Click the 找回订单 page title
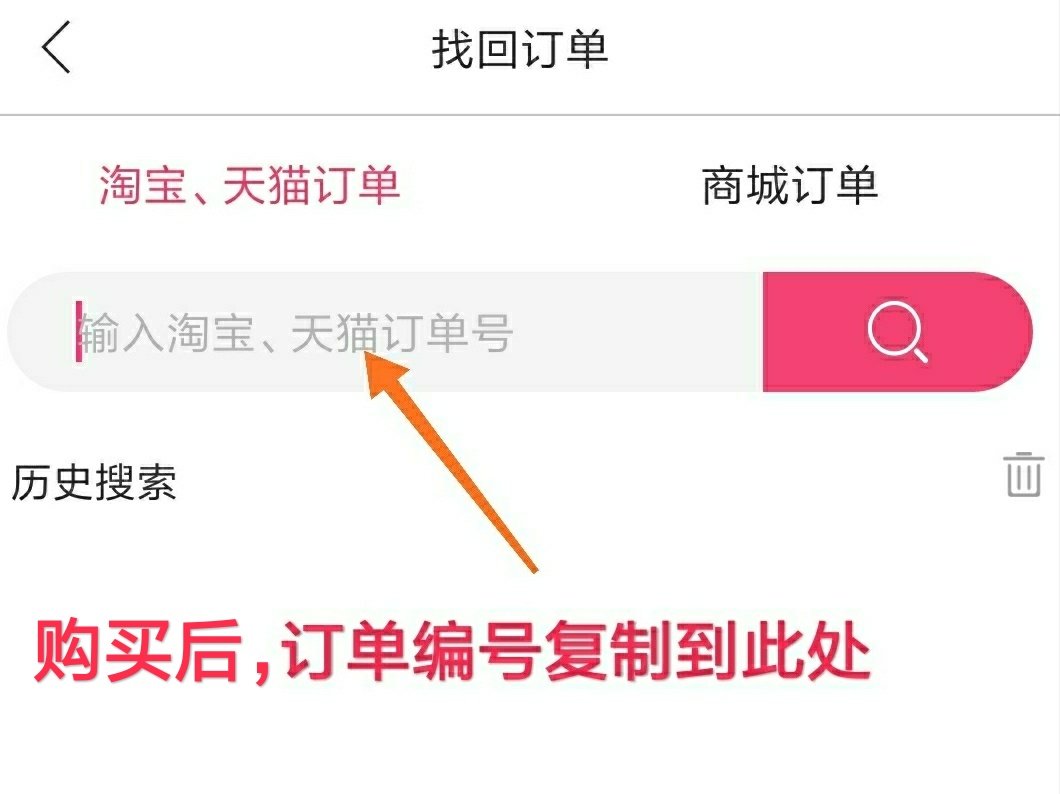Image resolution: width=1060 pixels, height=794 pixels. pos(520,49)
